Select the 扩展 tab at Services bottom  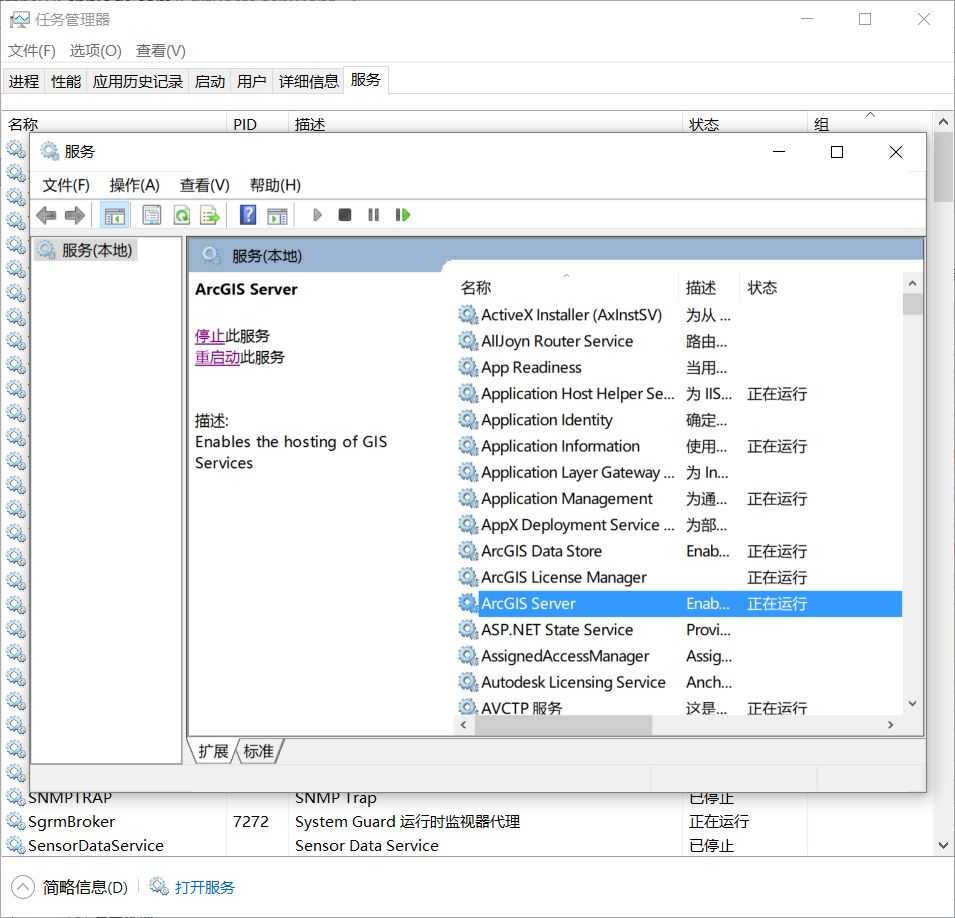click(213, 751)
